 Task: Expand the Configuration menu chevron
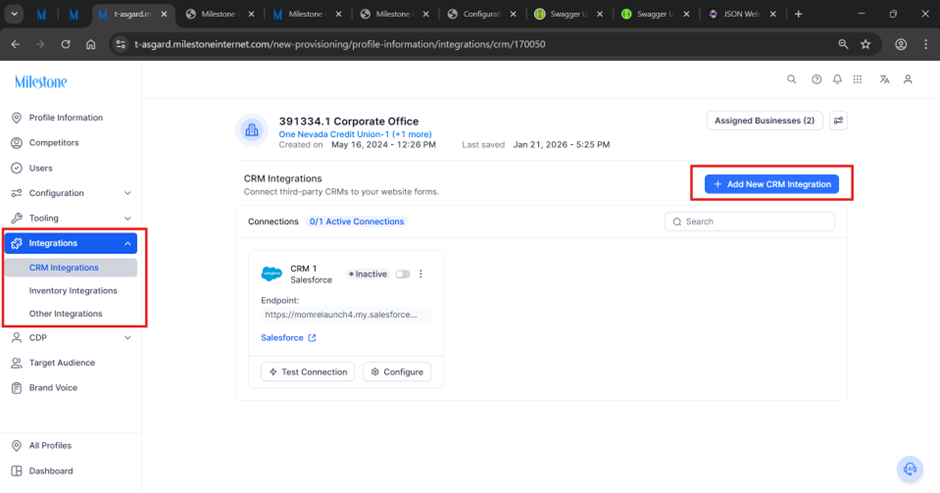pyautogui.click(x=128, y=193)
